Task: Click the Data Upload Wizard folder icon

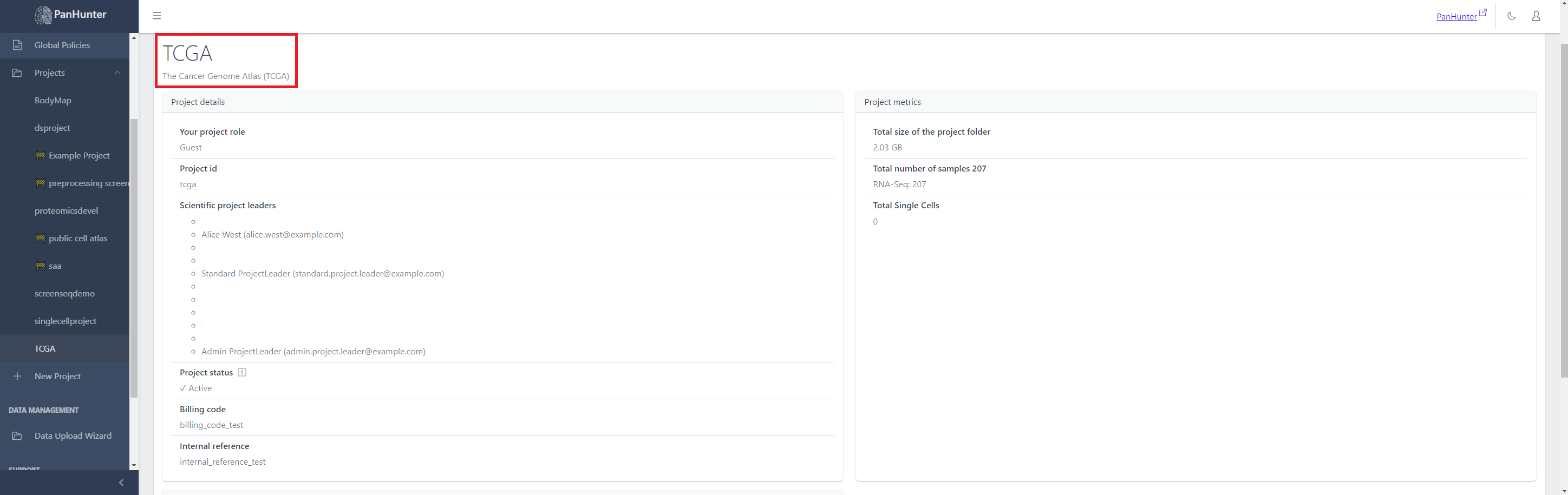Action: point(18,436)
